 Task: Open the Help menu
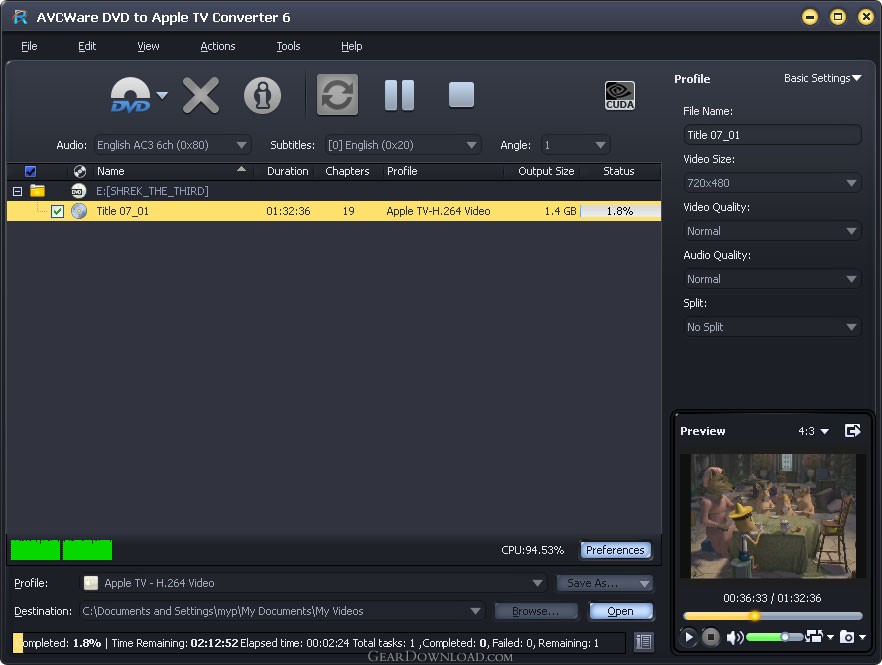click(x=351, y=46)
